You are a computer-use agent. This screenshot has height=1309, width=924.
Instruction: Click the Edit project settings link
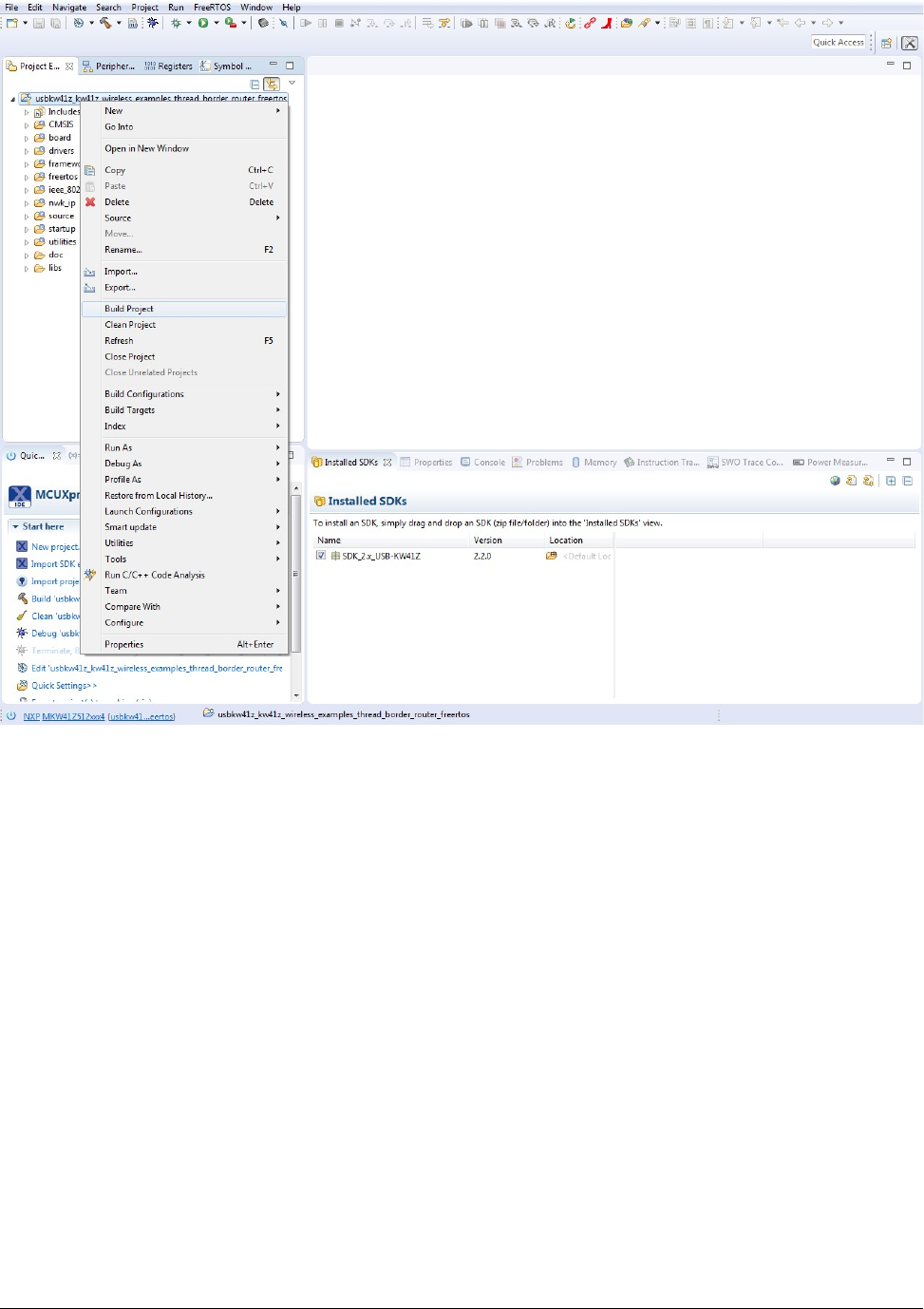[x=157, y=669]
